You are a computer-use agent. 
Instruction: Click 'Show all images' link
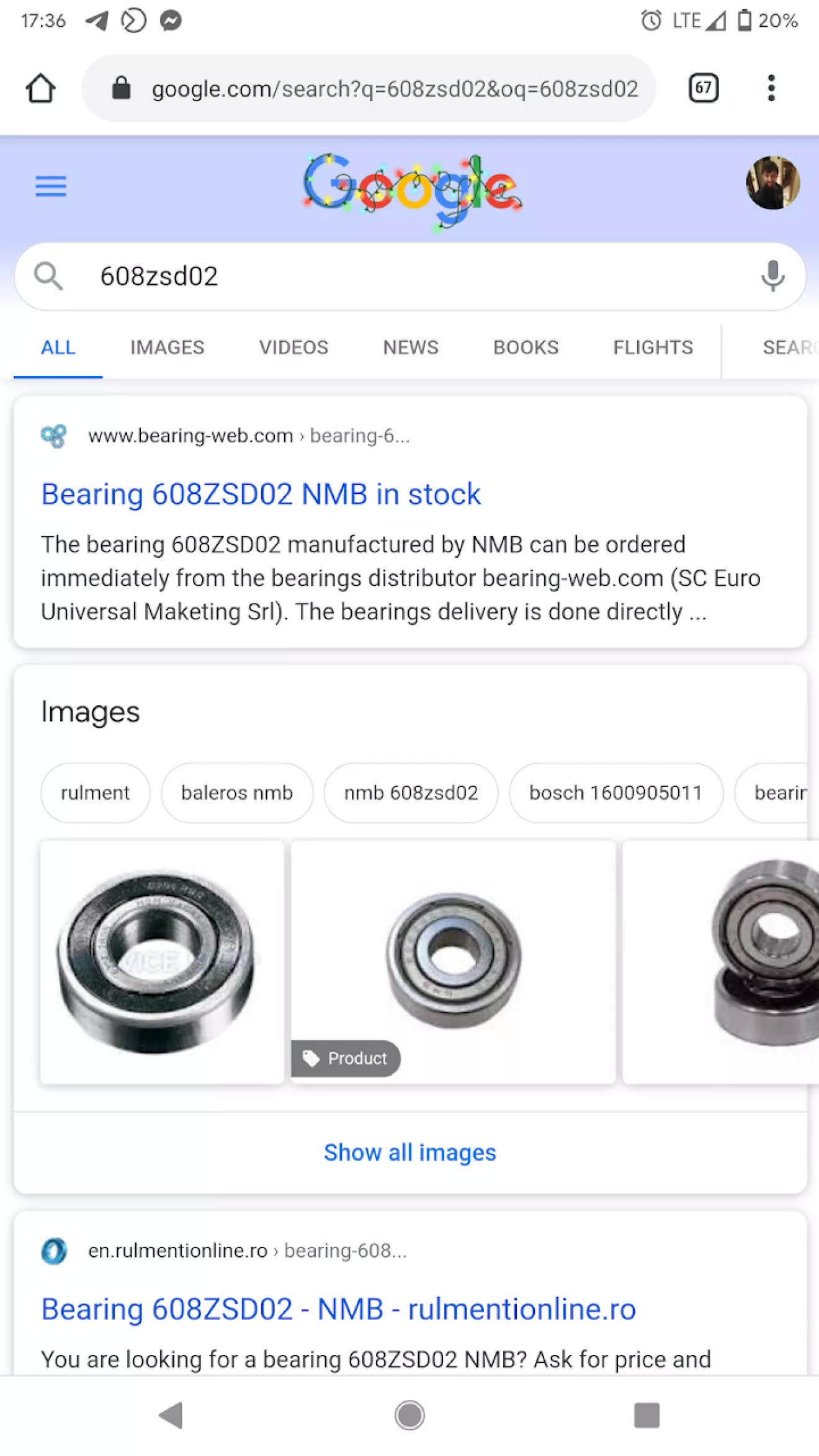point(410,1153)
